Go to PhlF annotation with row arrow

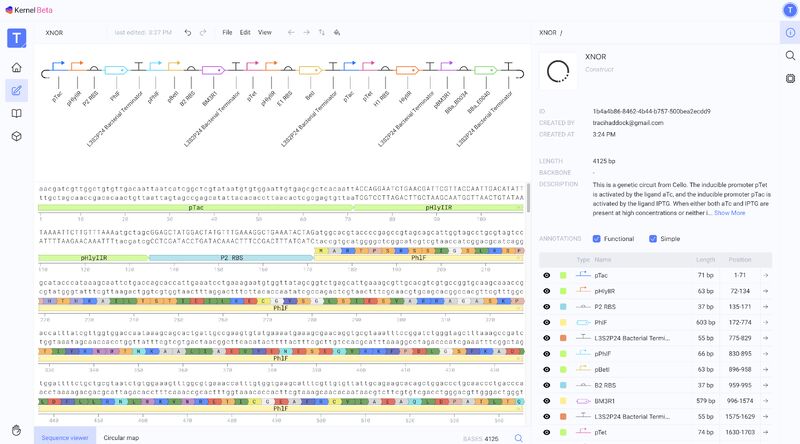coord(765,323)
